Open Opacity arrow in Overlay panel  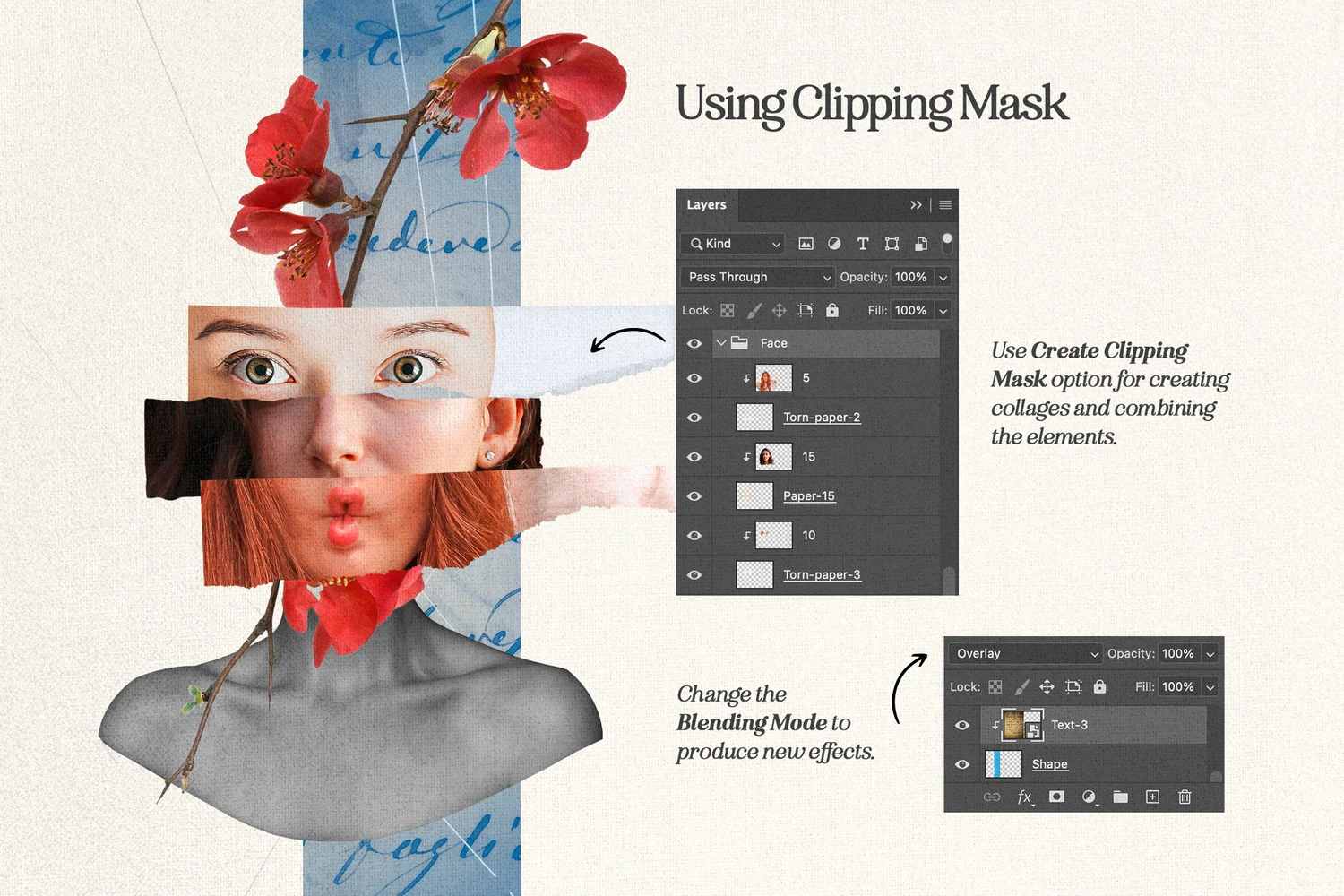pyautogui.click(x=1210, y=654)
